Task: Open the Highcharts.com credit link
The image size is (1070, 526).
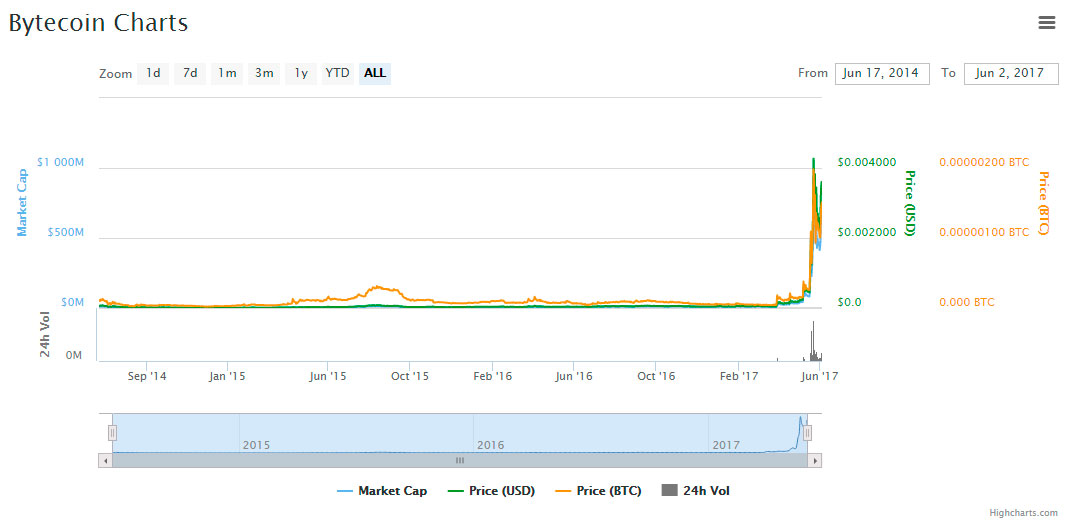Action: click(x=1024, y=512)
